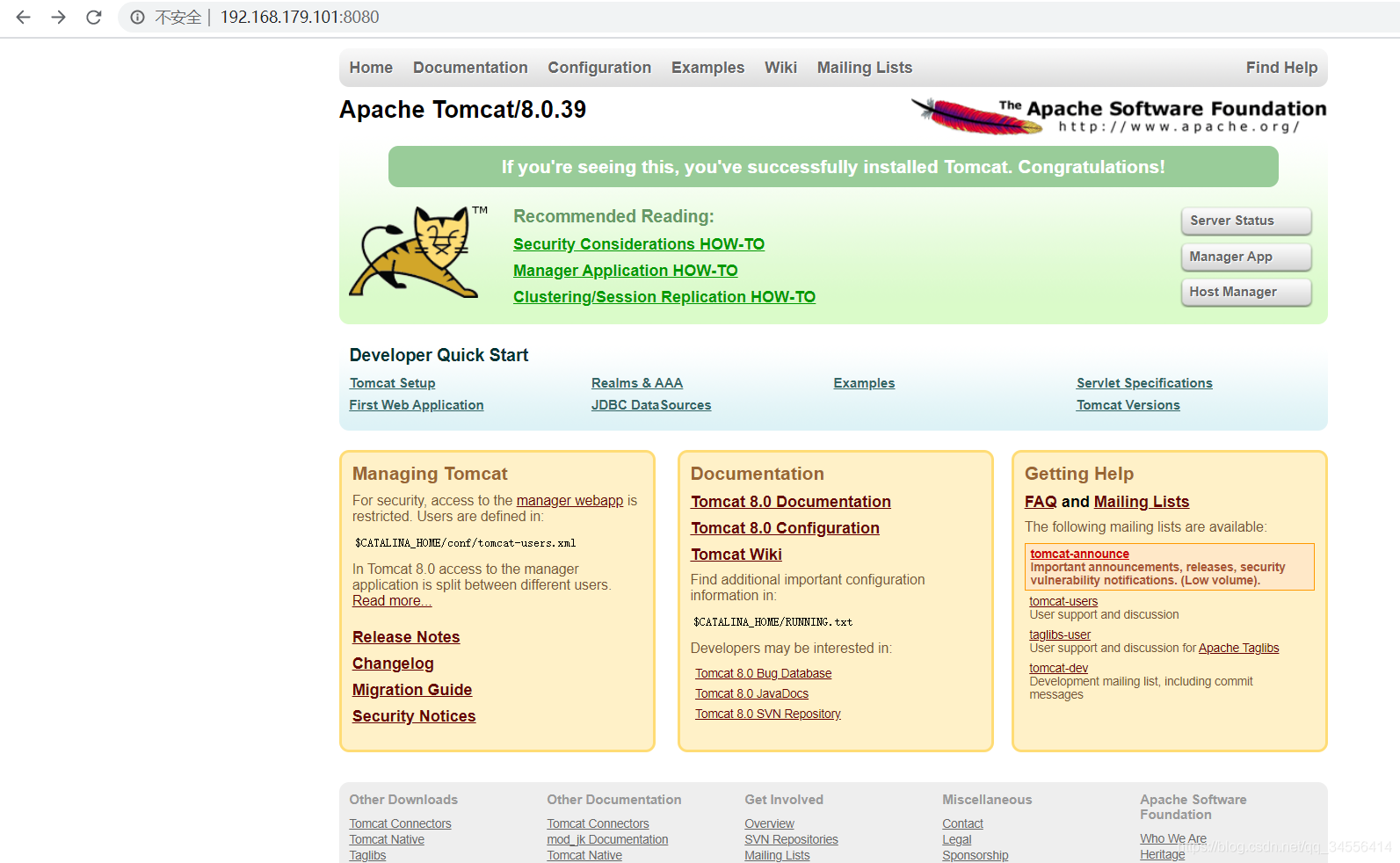Image resolution: width=1400 pixels, height=863 pixels.
Task: Open the Tomcat Versions link
Action: 1128,405
